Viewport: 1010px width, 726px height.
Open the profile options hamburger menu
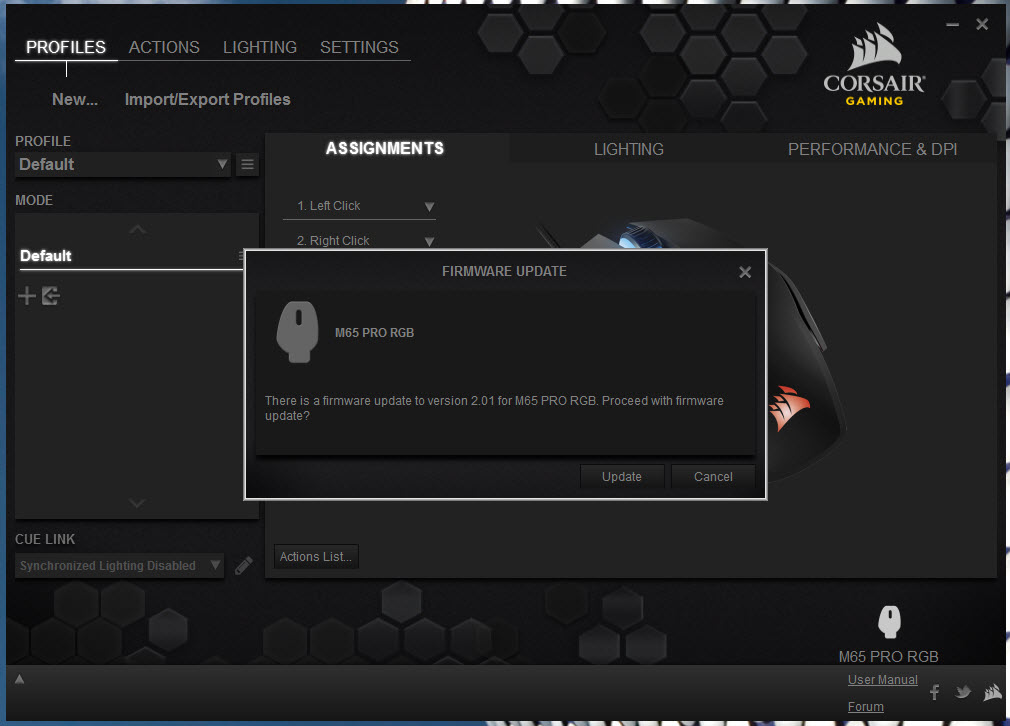247,165
